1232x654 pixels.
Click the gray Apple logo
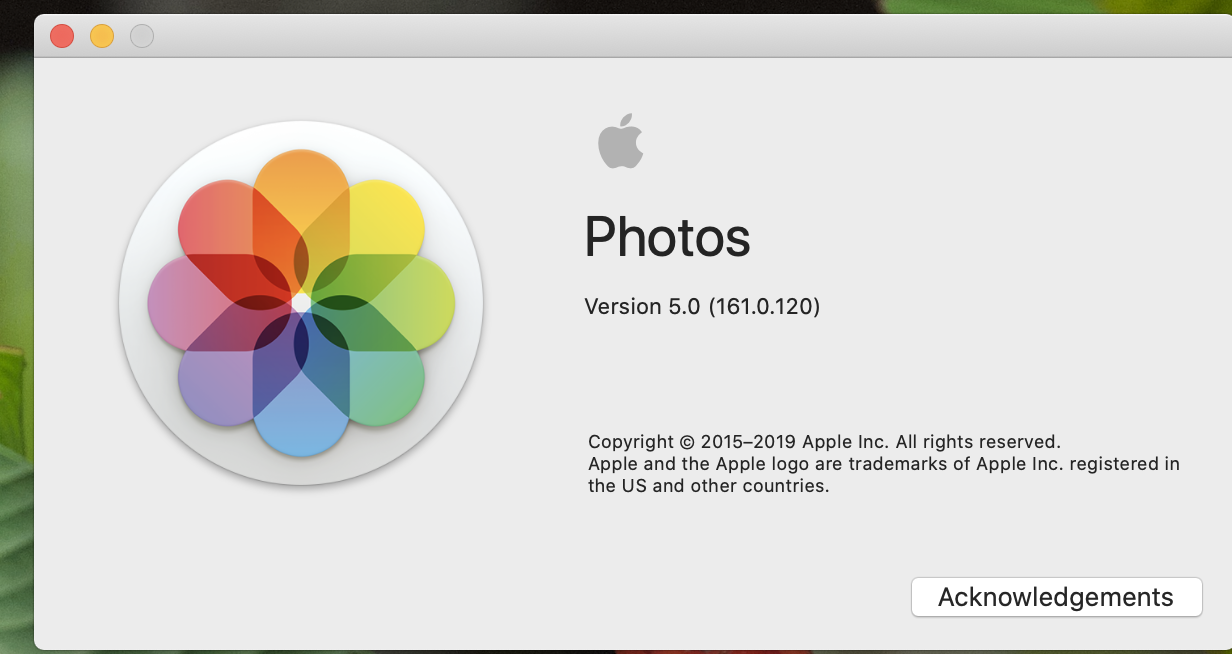tap(620, 141)
